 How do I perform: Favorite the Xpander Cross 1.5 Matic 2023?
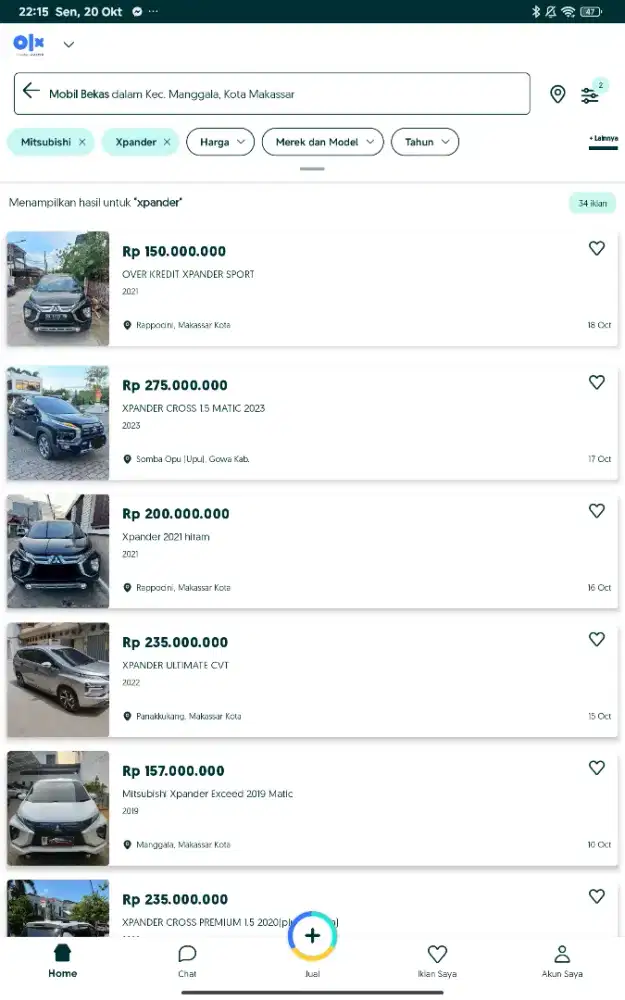597,382
